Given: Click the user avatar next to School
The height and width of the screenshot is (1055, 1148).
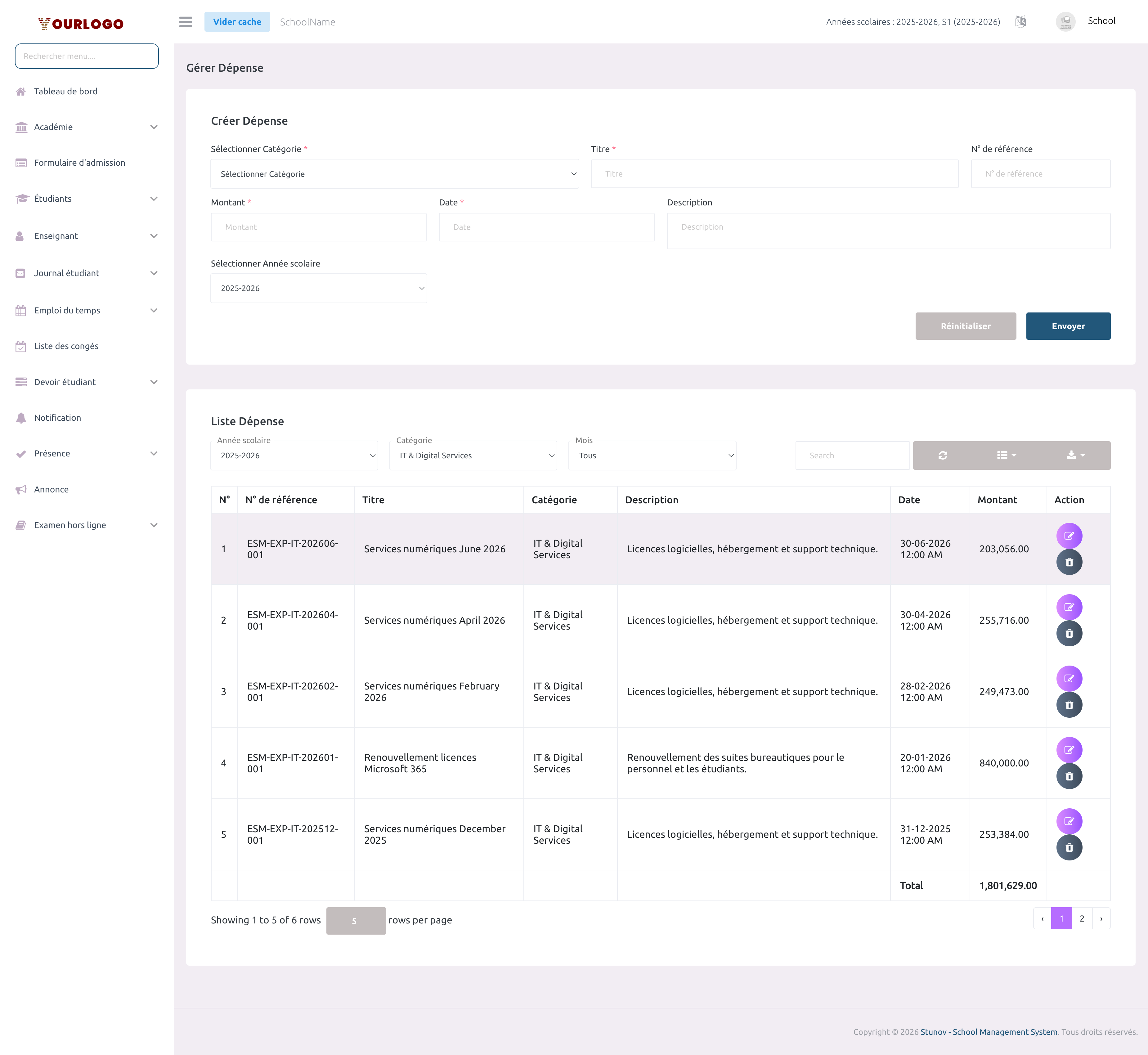Looking at the screenshot, I should click(x=1065, y=22).
